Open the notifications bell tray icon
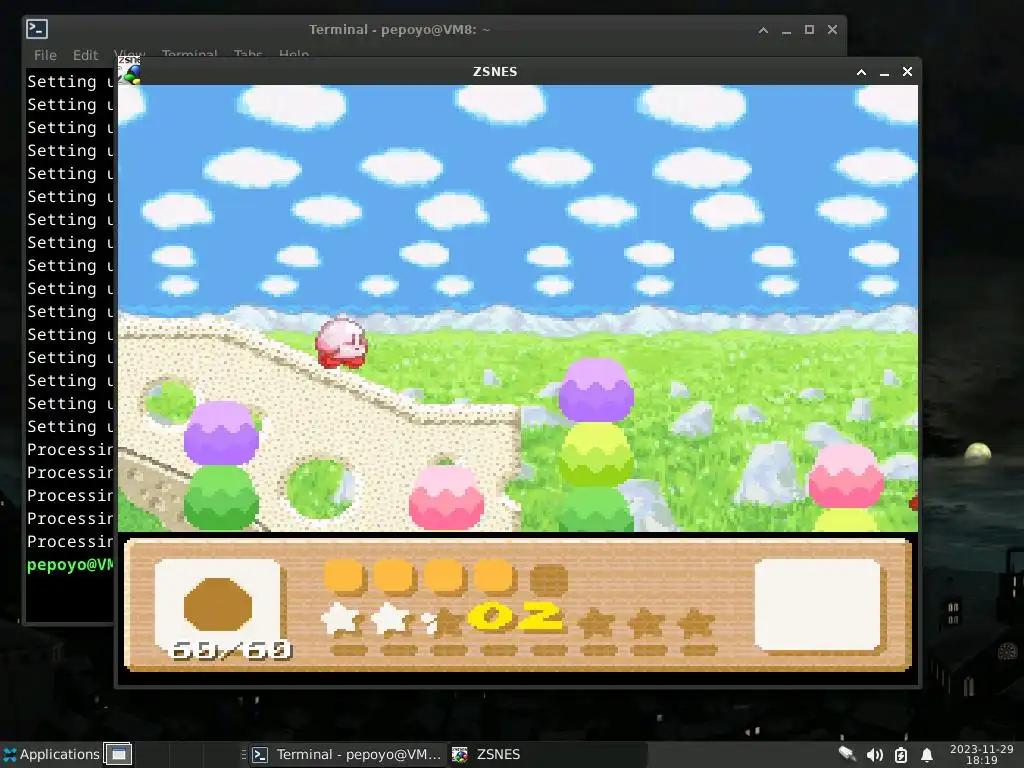This screenshot has width=1024, height=768. coord(927,755)
